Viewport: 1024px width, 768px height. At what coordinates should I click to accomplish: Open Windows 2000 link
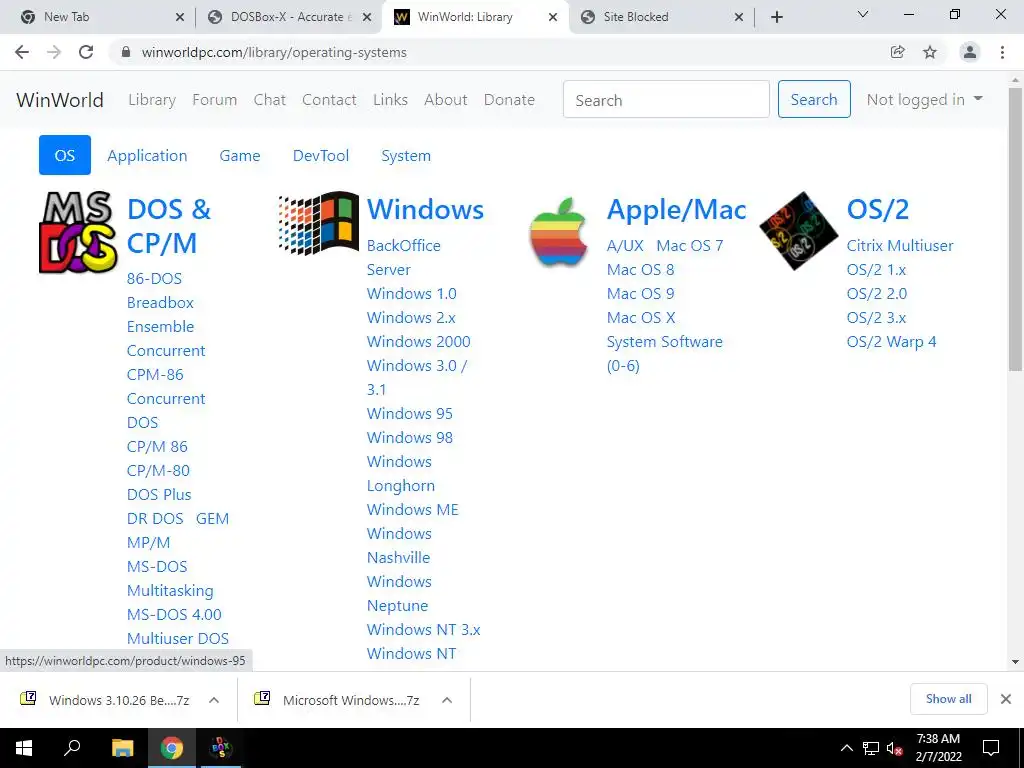[419, 342]
